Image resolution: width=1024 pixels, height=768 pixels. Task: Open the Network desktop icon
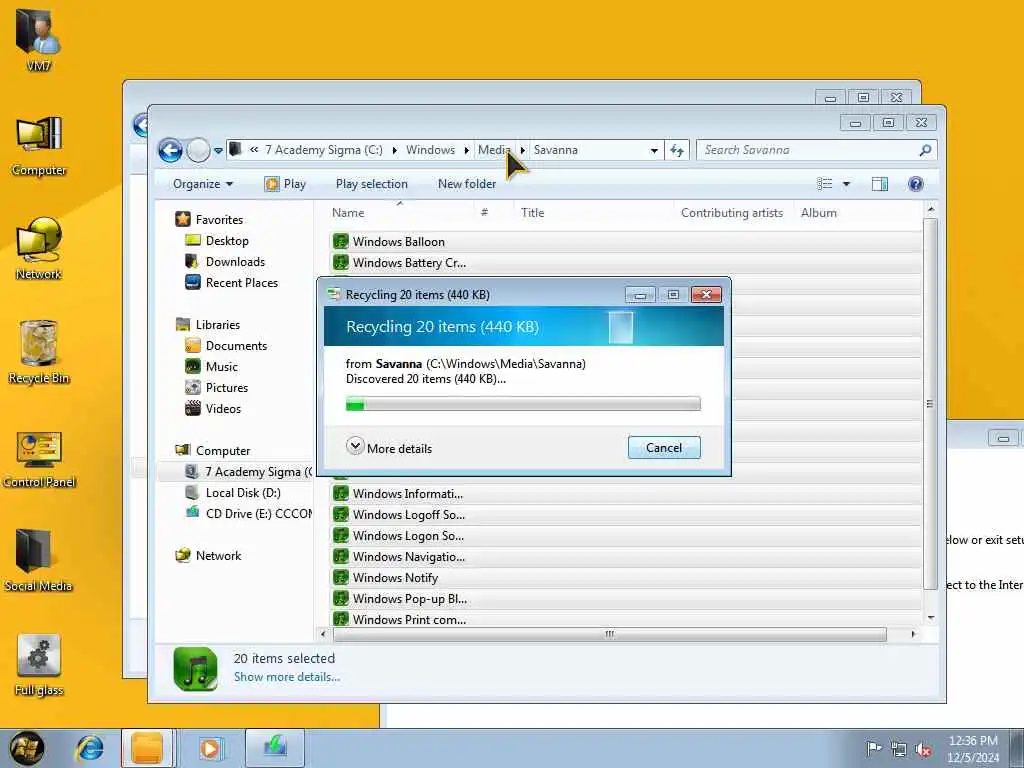point(39,248)
